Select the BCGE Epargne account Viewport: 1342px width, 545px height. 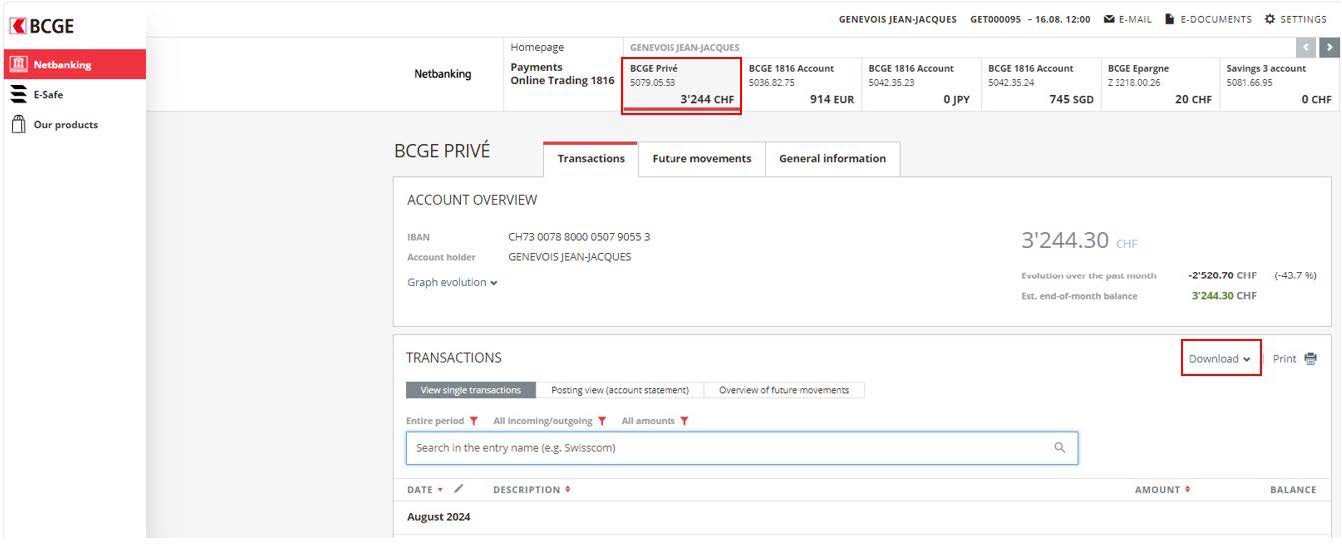pos(1160,85)
